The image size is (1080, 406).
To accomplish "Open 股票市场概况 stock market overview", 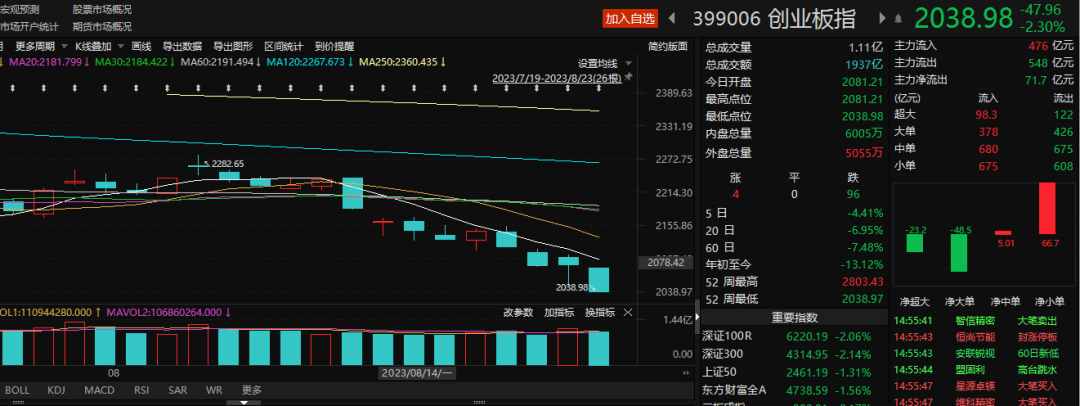I will point(102,10).
